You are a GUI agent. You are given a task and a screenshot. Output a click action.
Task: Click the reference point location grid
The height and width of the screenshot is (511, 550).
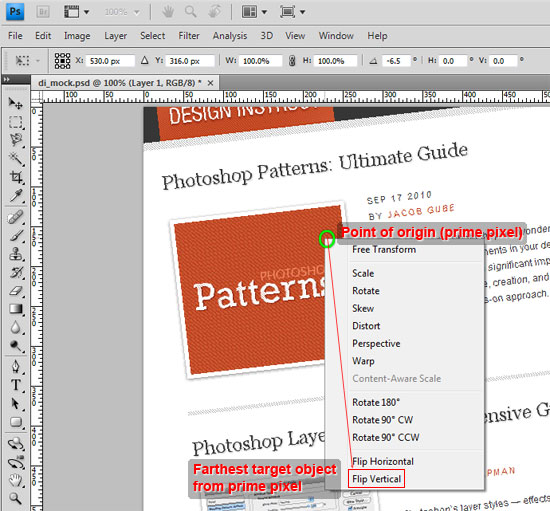(62, 61)
